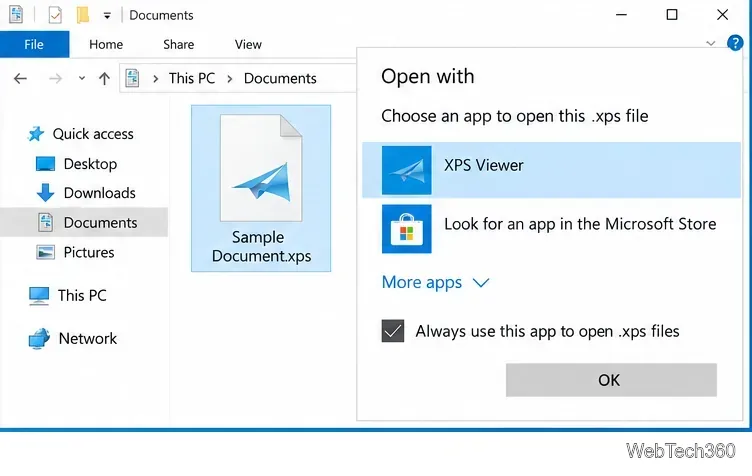Image resolution: width=752 pixels, height=476 pixels.
Task: Open the recent locations dropdown arrow
Action: (82, 78)
